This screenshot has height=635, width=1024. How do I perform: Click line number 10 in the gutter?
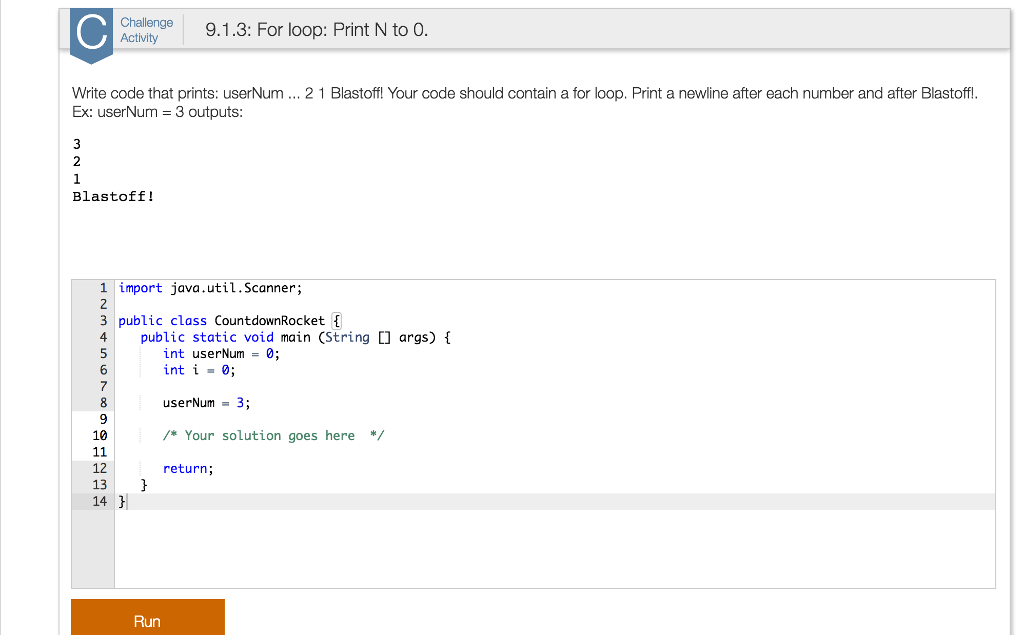[99, 435]
